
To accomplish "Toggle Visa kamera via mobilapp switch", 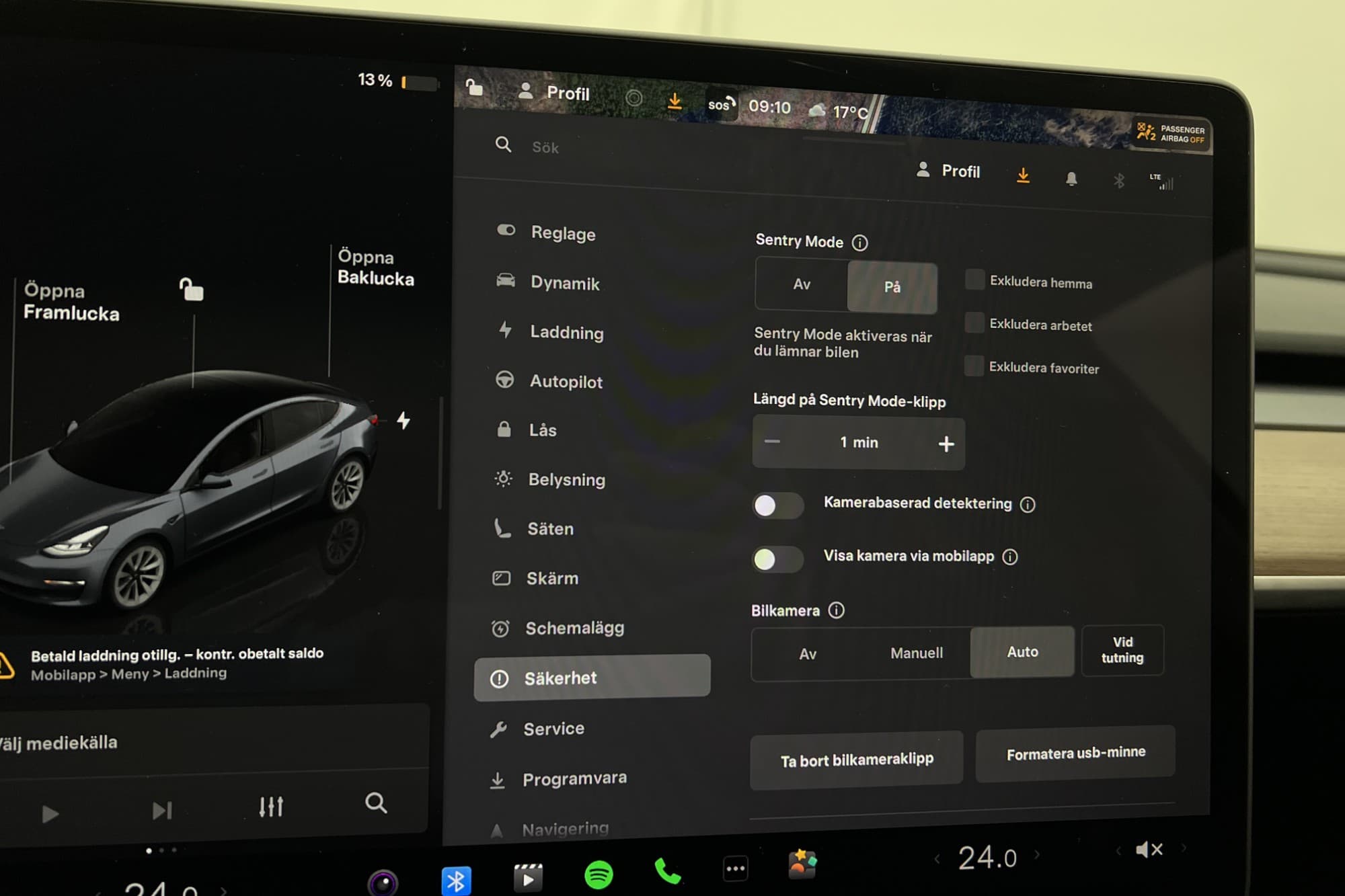I will [x=777, y=559].
